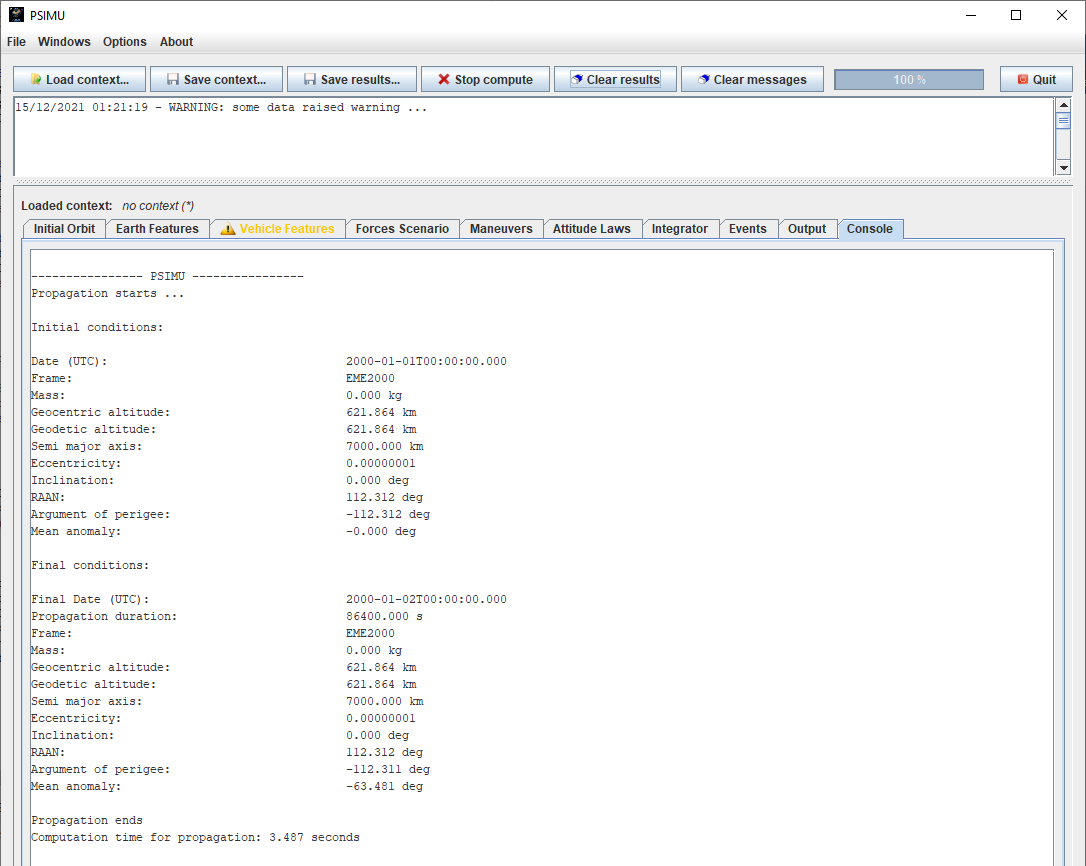
Task: Switch to the Forces Scenario tab
Action: click(x=402, y=229)
